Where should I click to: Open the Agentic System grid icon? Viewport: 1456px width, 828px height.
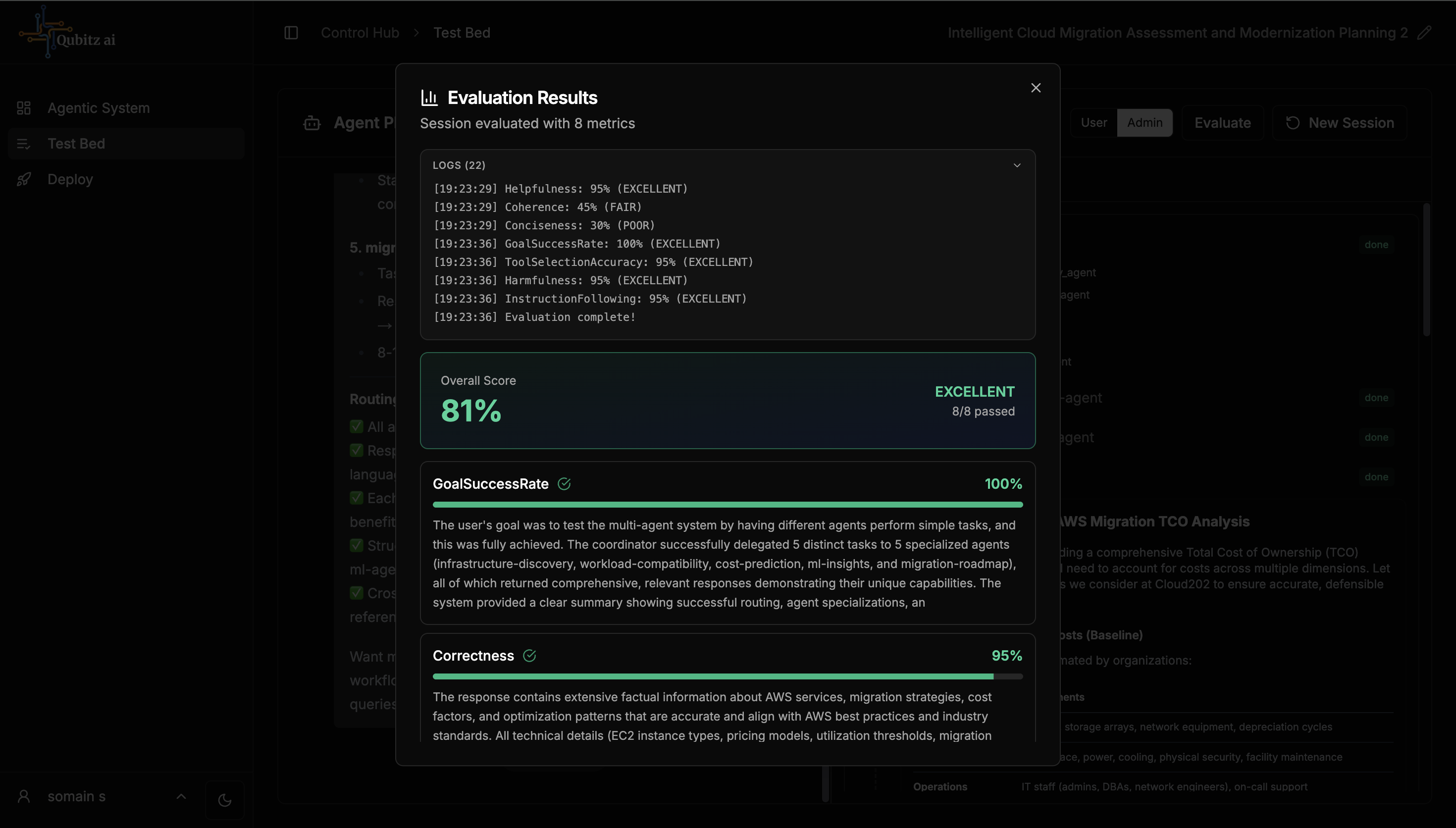(24, 108)
